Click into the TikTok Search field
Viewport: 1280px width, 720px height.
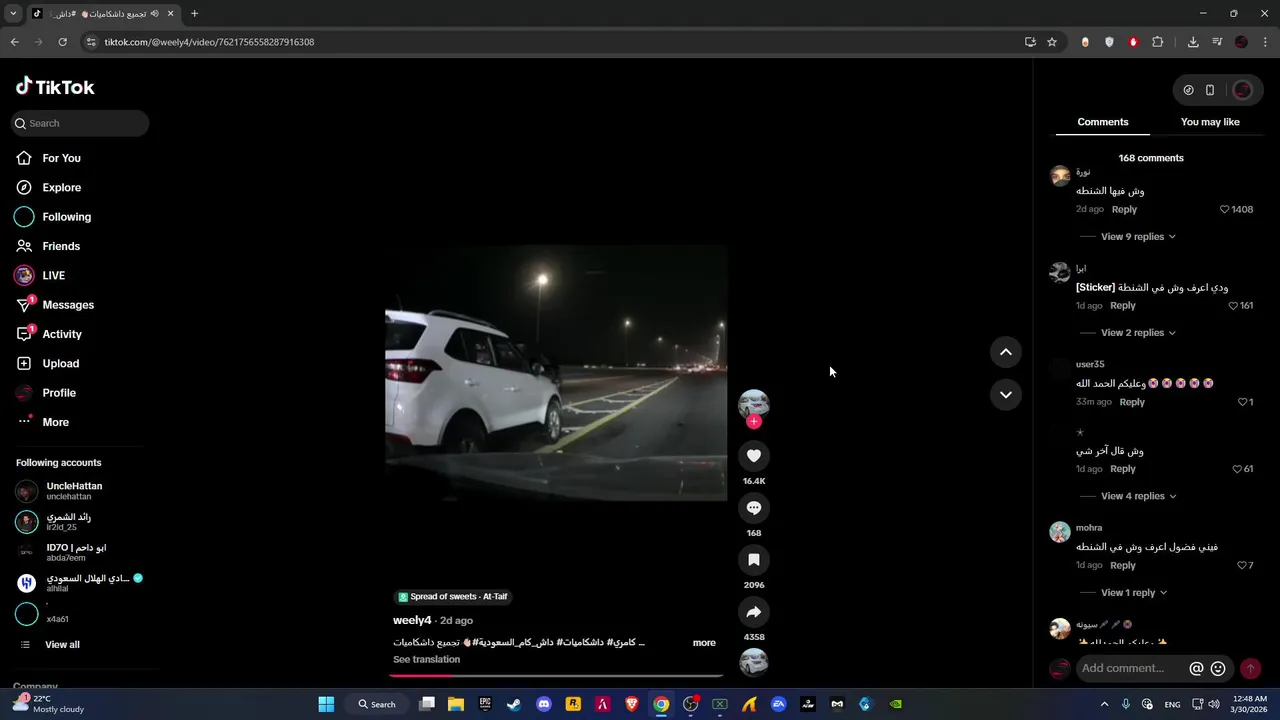(x=80, y=123)
